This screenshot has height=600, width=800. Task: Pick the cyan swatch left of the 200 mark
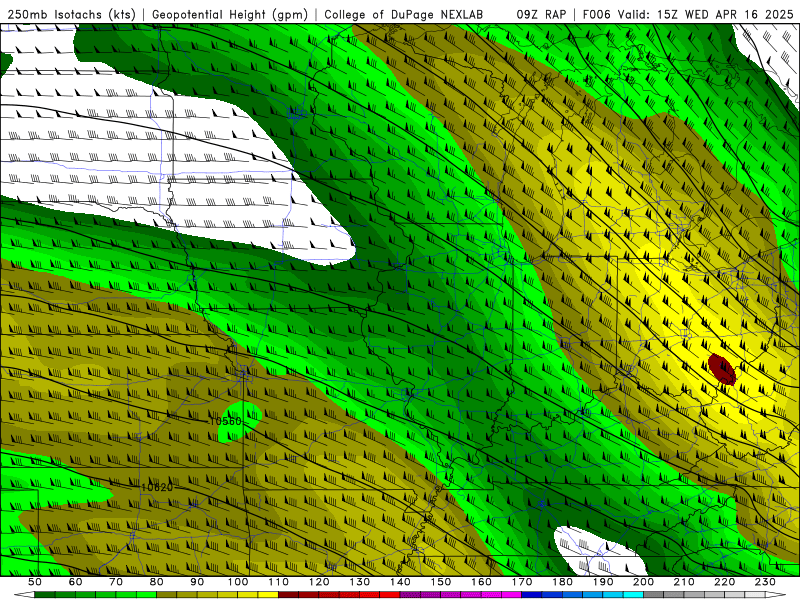(x=633, y=594)
